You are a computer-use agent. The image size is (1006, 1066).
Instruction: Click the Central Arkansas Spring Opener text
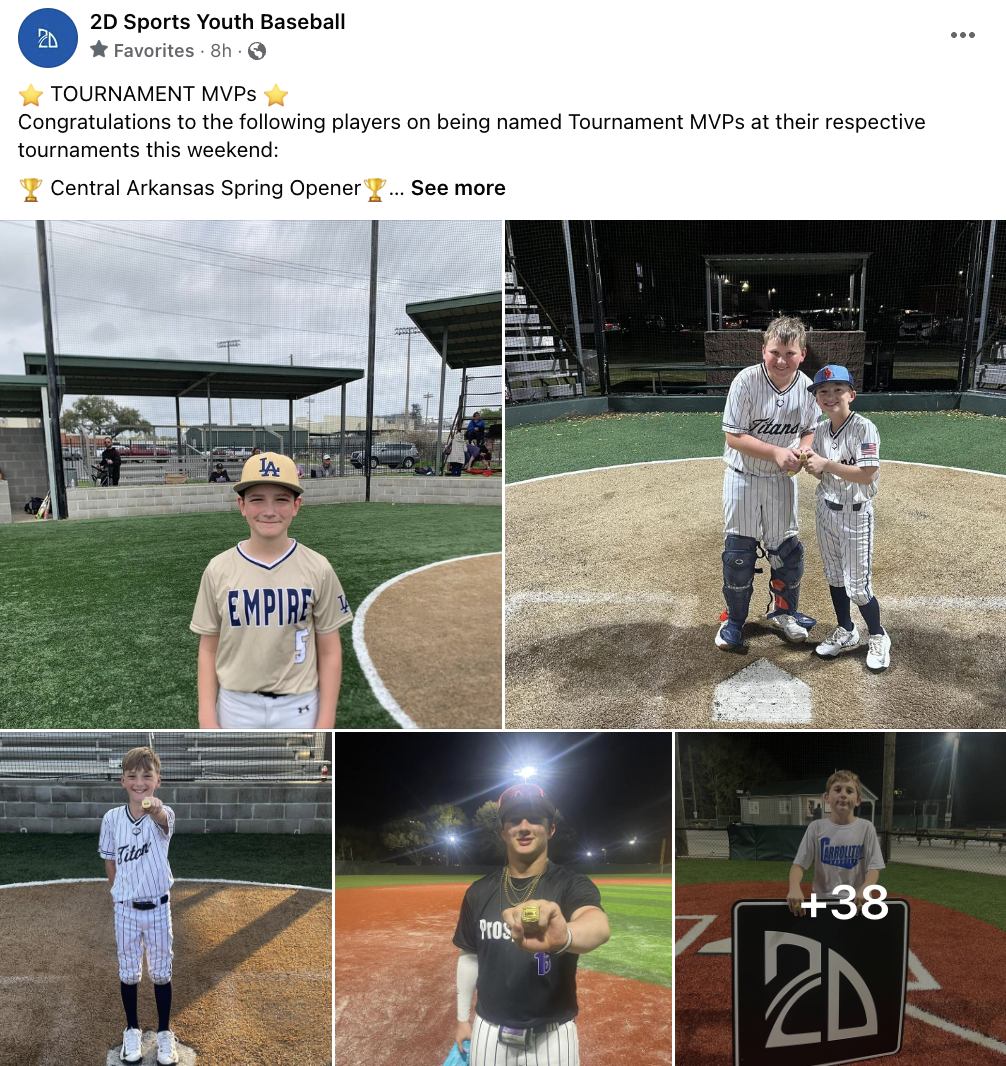point(205,188)
